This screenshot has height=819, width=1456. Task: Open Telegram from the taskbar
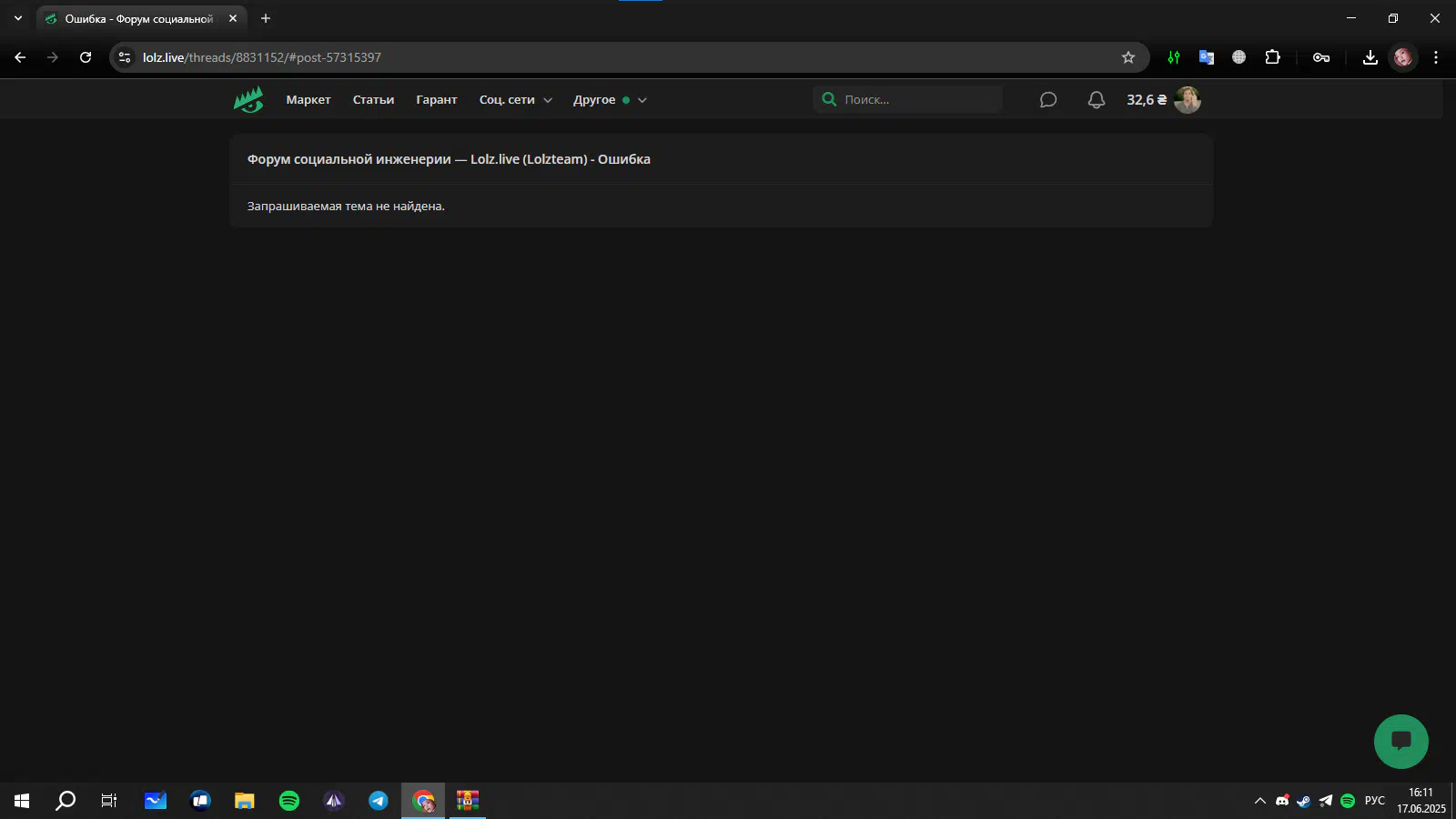pyautogui.click(x=379, y=801)
